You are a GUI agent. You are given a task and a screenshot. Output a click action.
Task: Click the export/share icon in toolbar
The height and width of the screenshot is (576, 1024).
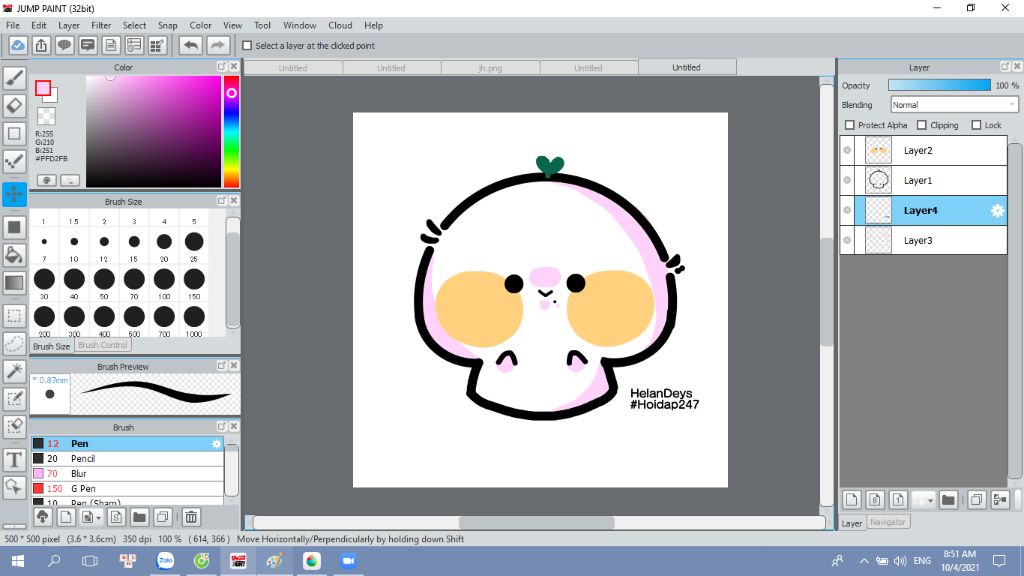click(x=41, y=45)
